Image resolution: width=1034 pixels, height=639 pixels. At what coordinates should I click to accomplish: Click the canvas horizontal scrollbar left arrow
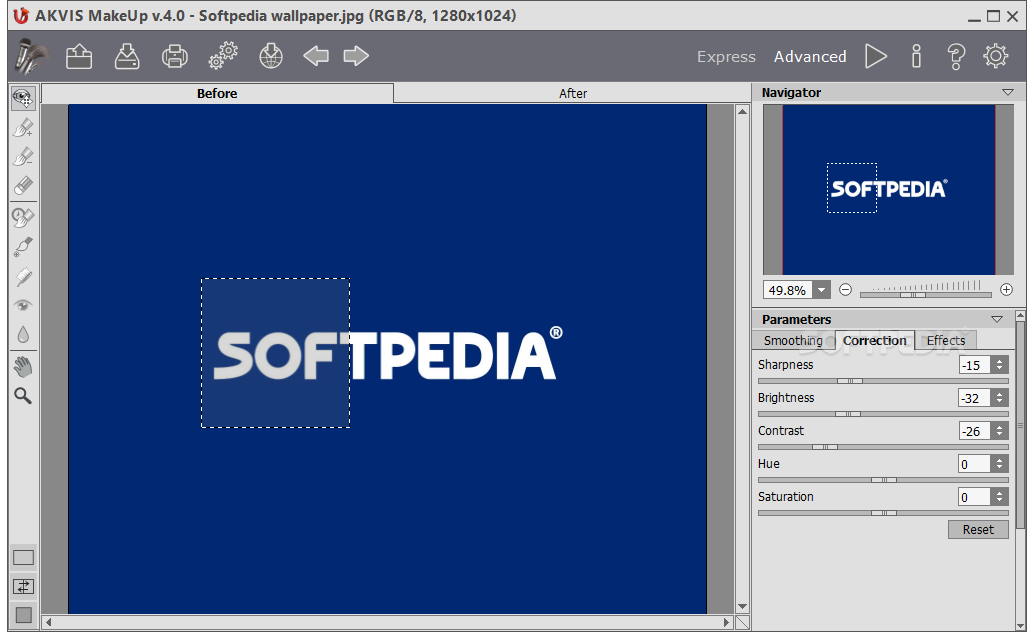click(x=48, y=622)
